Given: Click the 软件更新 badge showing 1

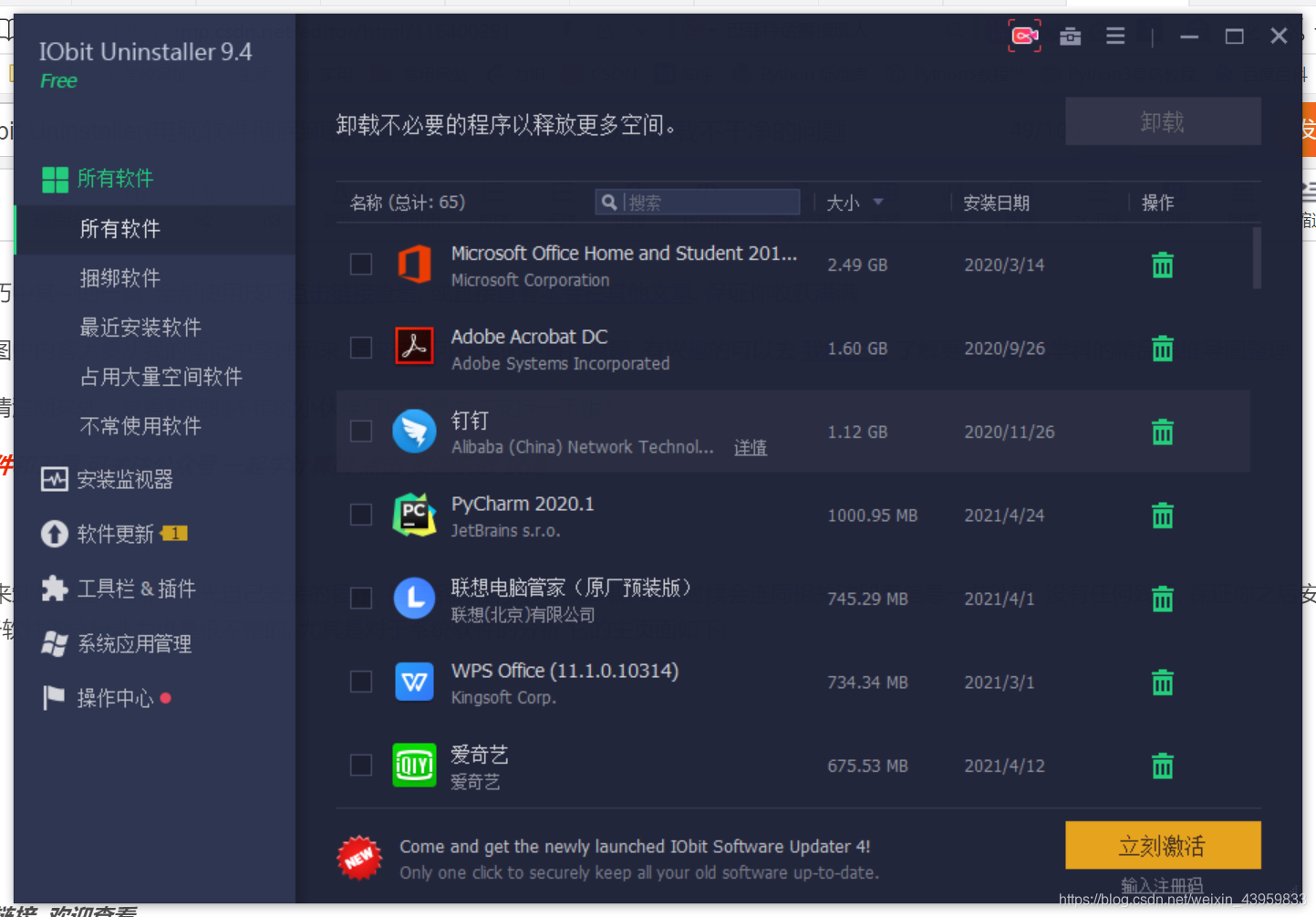Looking at the screenshot, I should (x=174, y=534).
